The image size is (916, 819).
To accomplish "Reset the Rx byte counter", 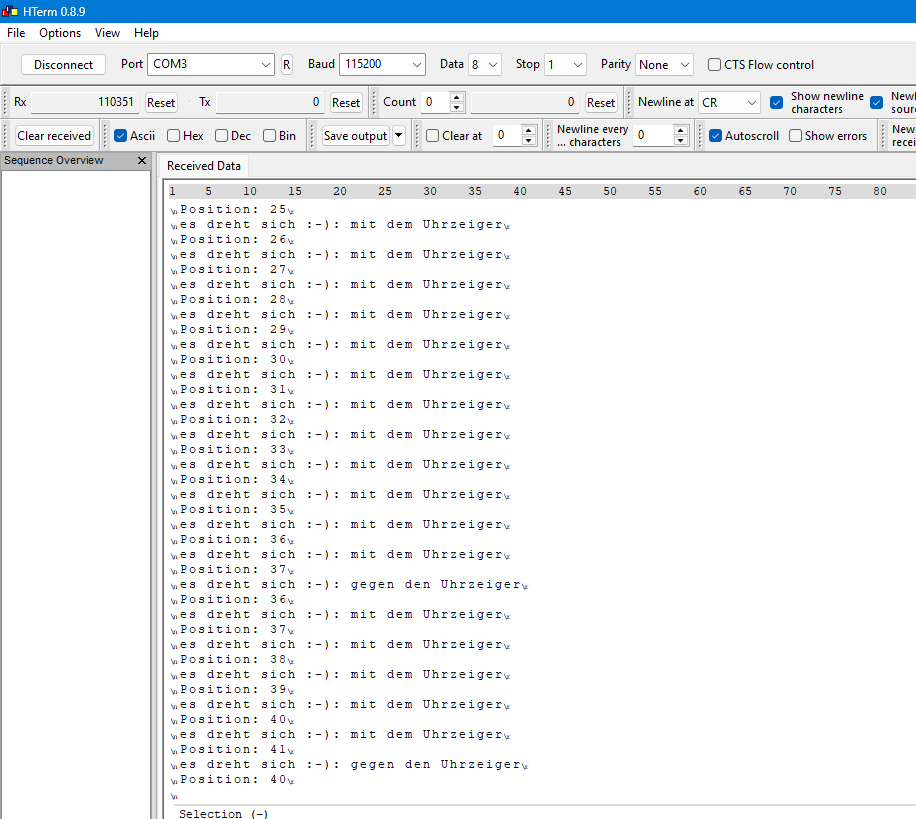I will 160,102.
